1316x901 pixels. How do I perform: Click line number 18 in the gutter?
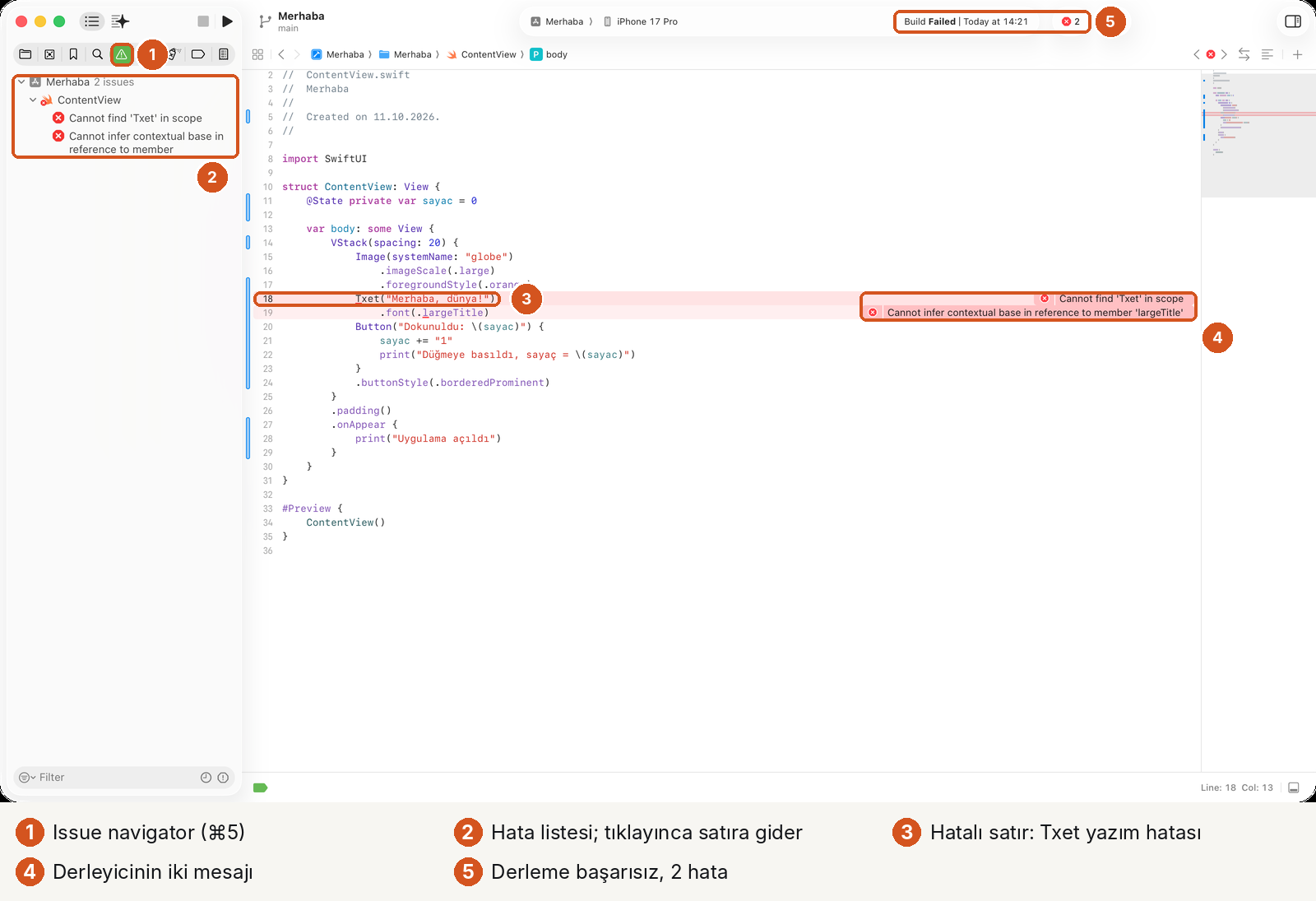click(x=267, y=299)
